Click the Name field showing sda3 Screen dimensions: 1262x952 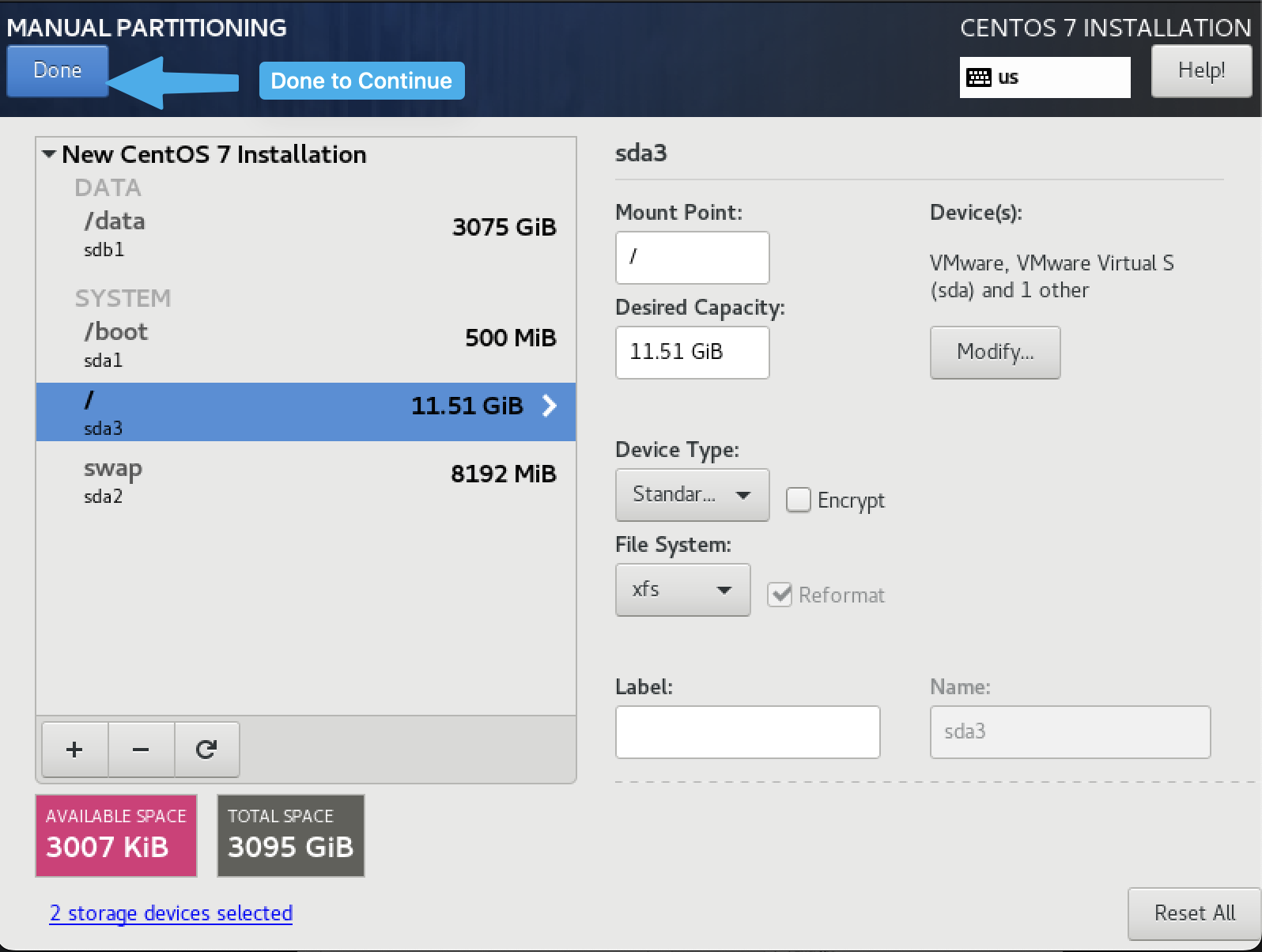(x=1070, y=731)
